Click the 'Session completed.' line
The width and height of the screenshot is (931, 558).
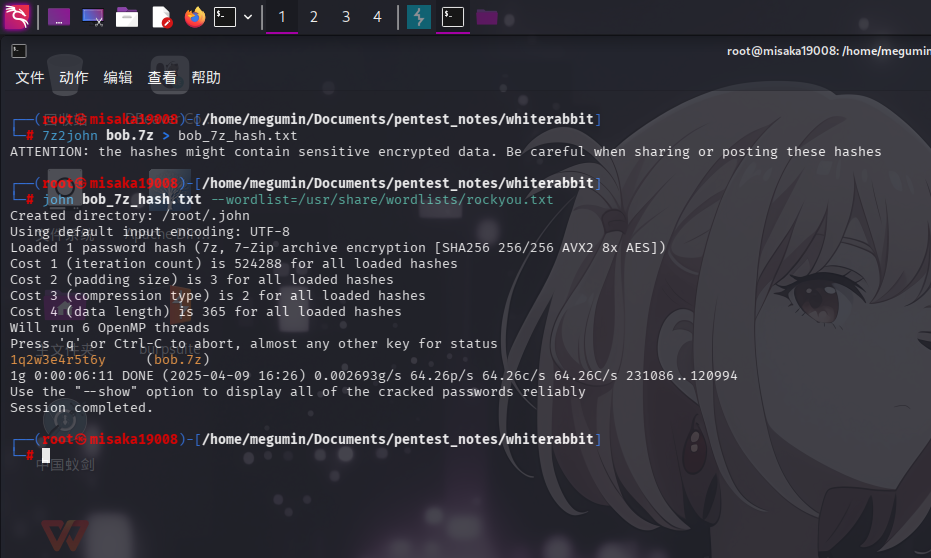(81, 408)
